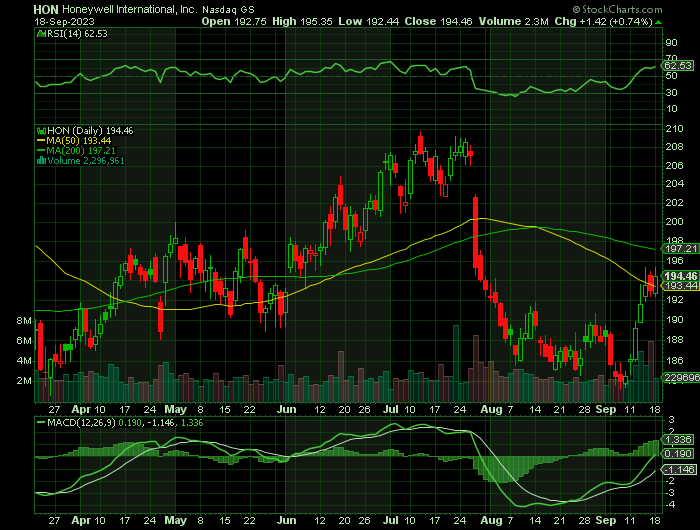Click the green MA(200) legend line marker
The height and width of the screenshot is (530, 700).
point(39,150)
